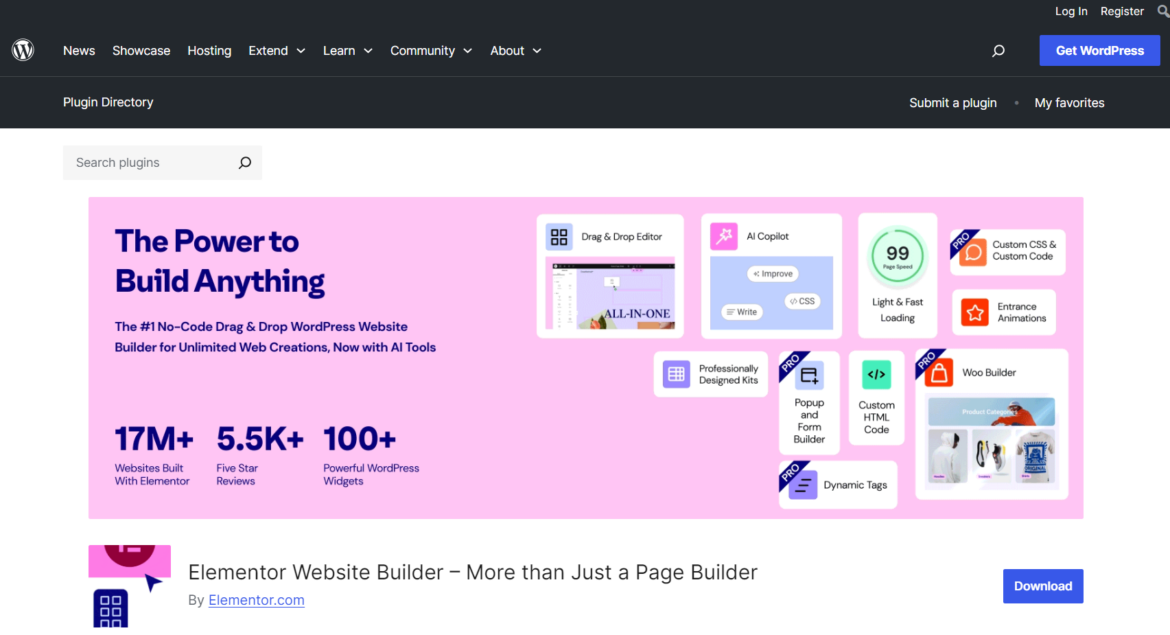The width and height of the screenshot is (1170, 635).
Task: Open Submit a plugin
Action: click(x=952, y=102)
